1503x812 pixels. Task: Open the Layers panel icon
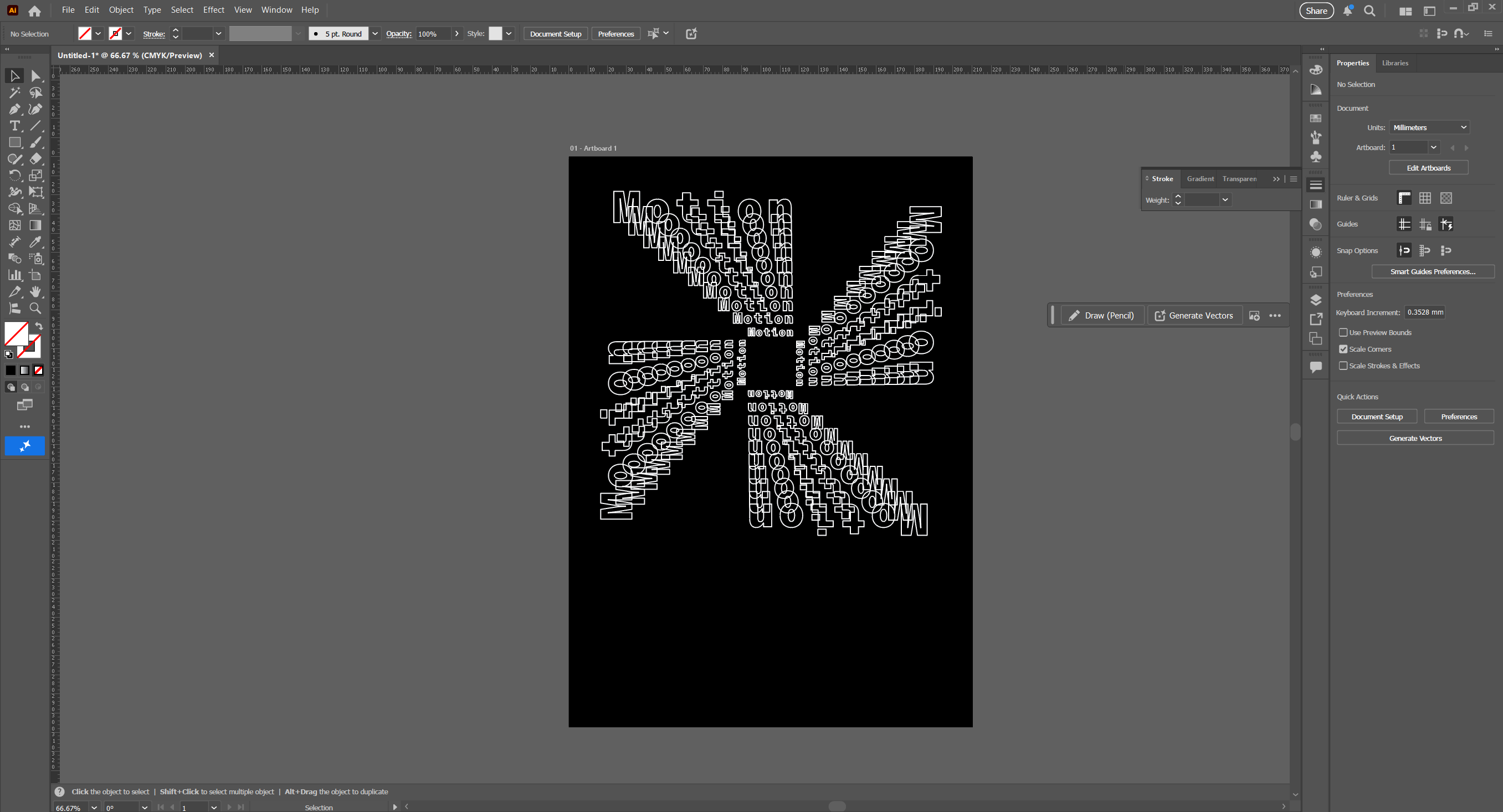(1316, 300)
